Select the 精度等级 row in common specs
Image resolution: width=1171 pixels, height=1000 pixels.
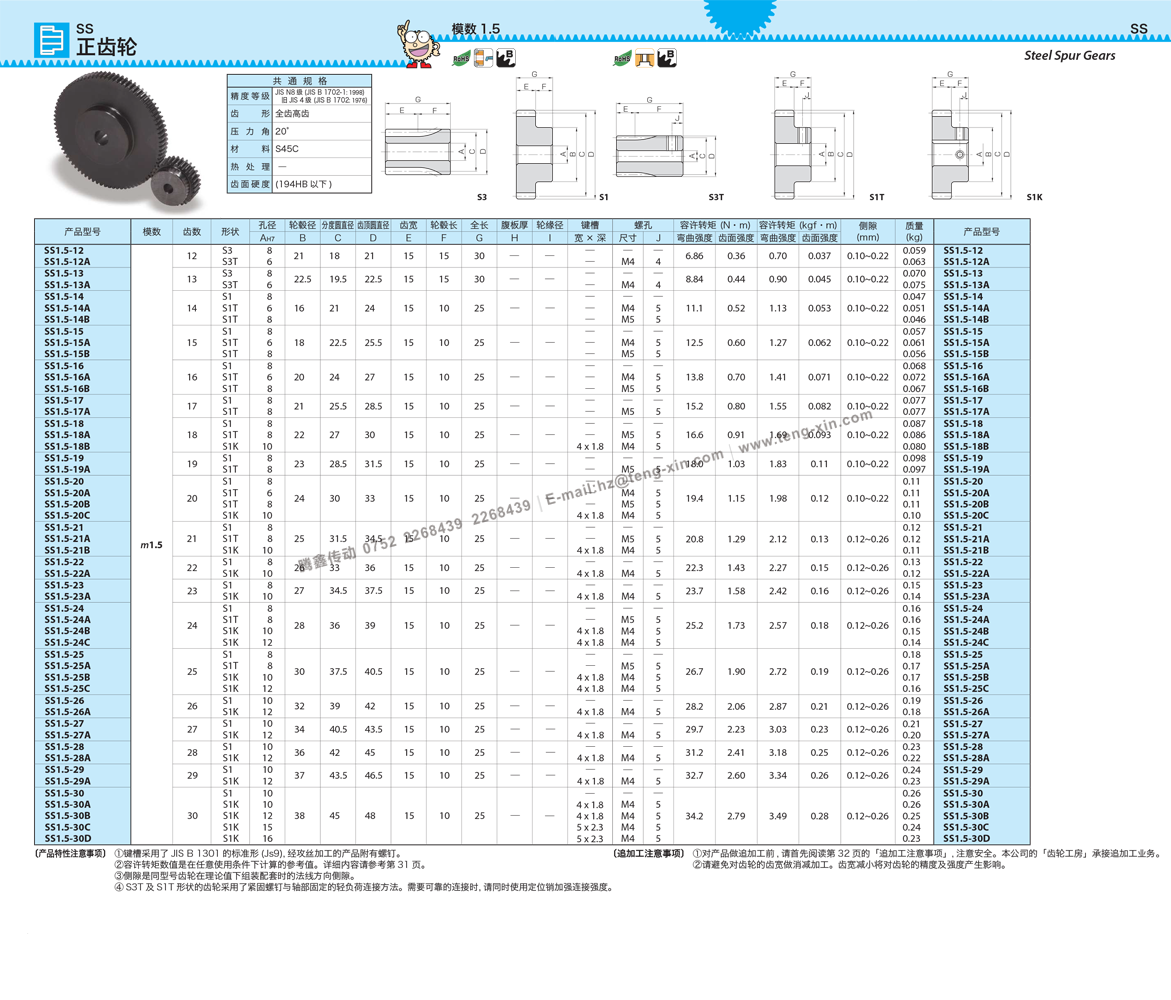tap(250, 97)
